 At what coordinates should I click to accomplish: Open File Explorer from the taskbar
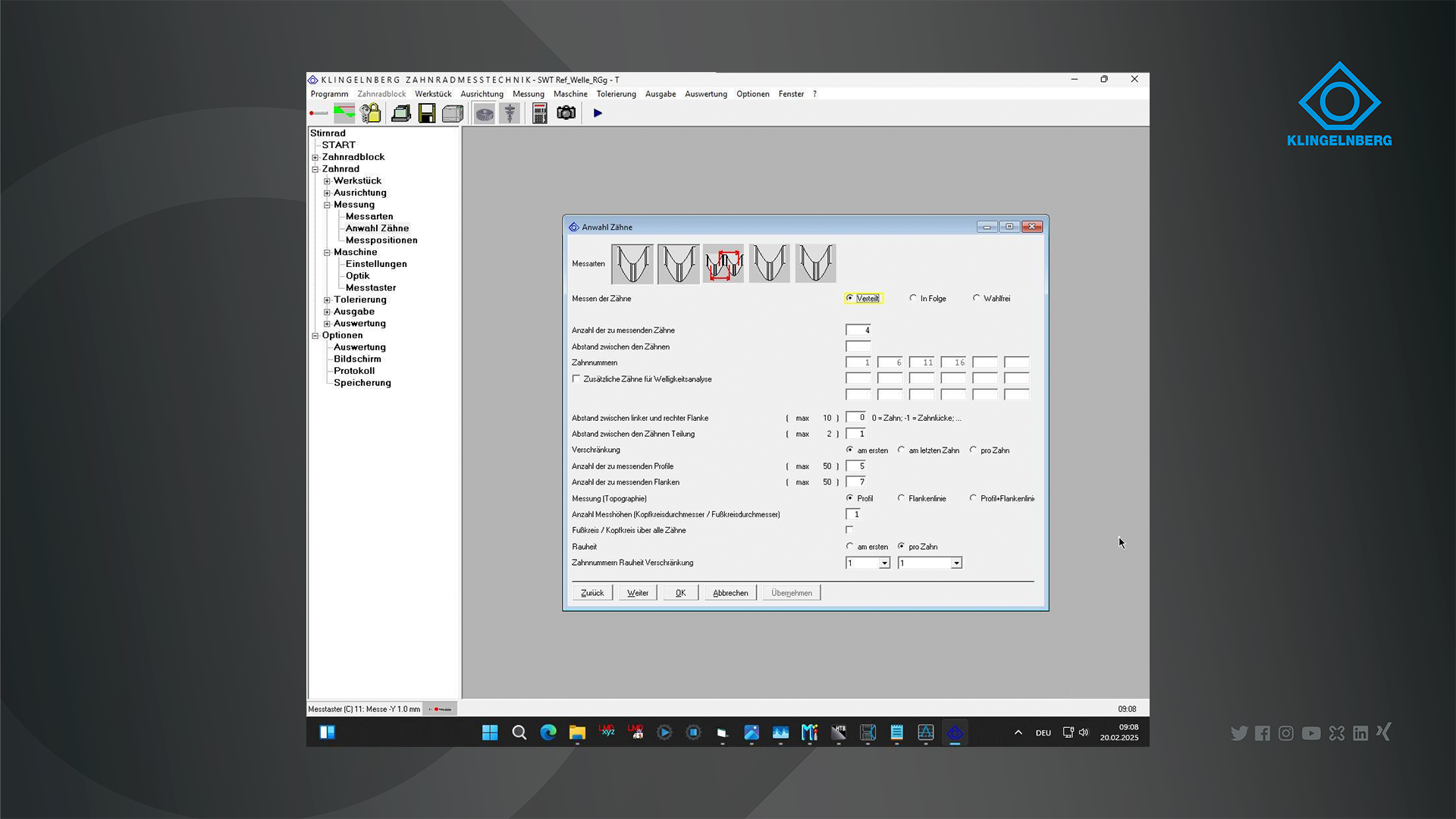click(577, 733)
